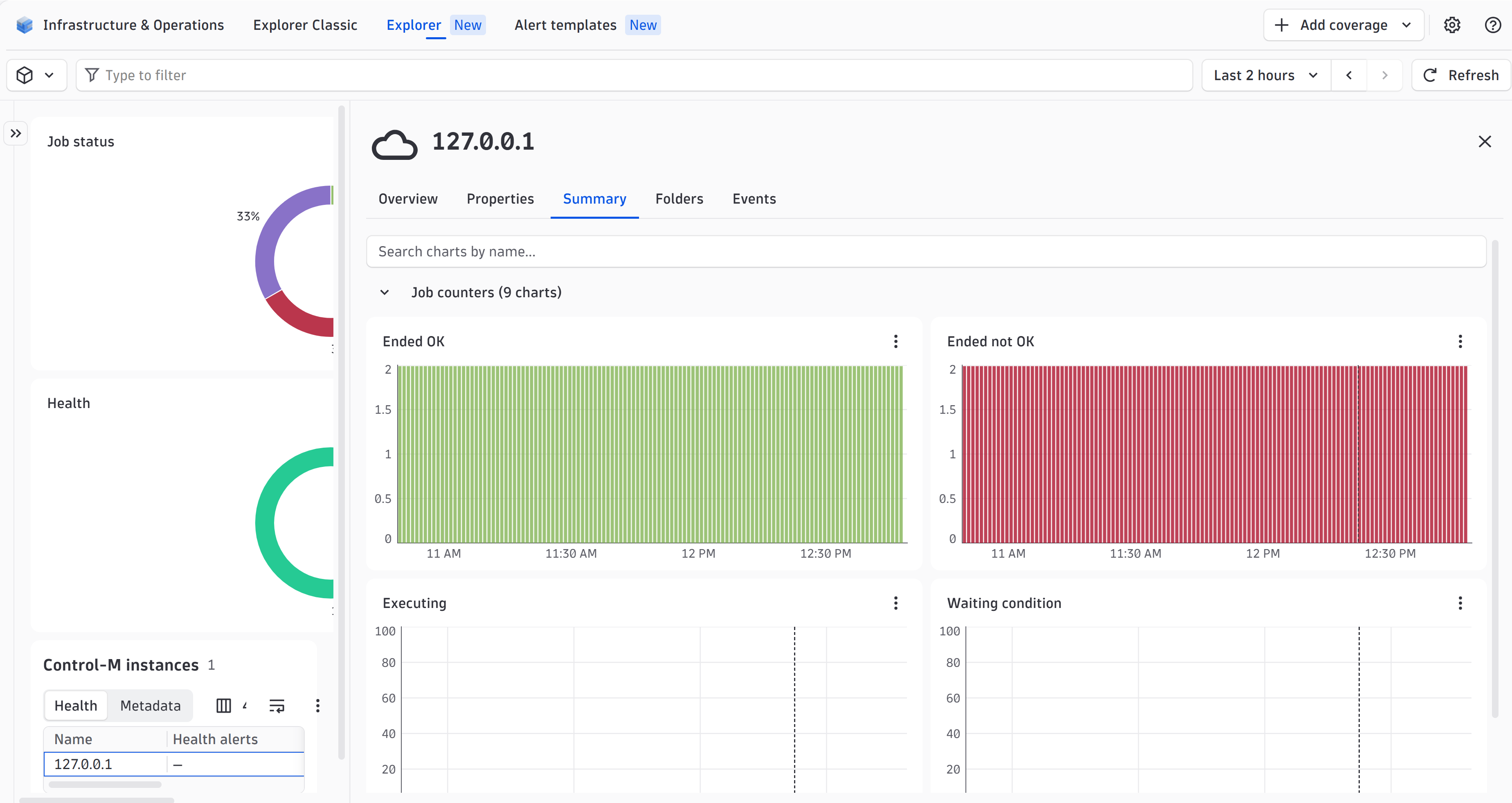Close the 127.0.0.1 details panel

pyautogui.click(x=1485, y=141)
